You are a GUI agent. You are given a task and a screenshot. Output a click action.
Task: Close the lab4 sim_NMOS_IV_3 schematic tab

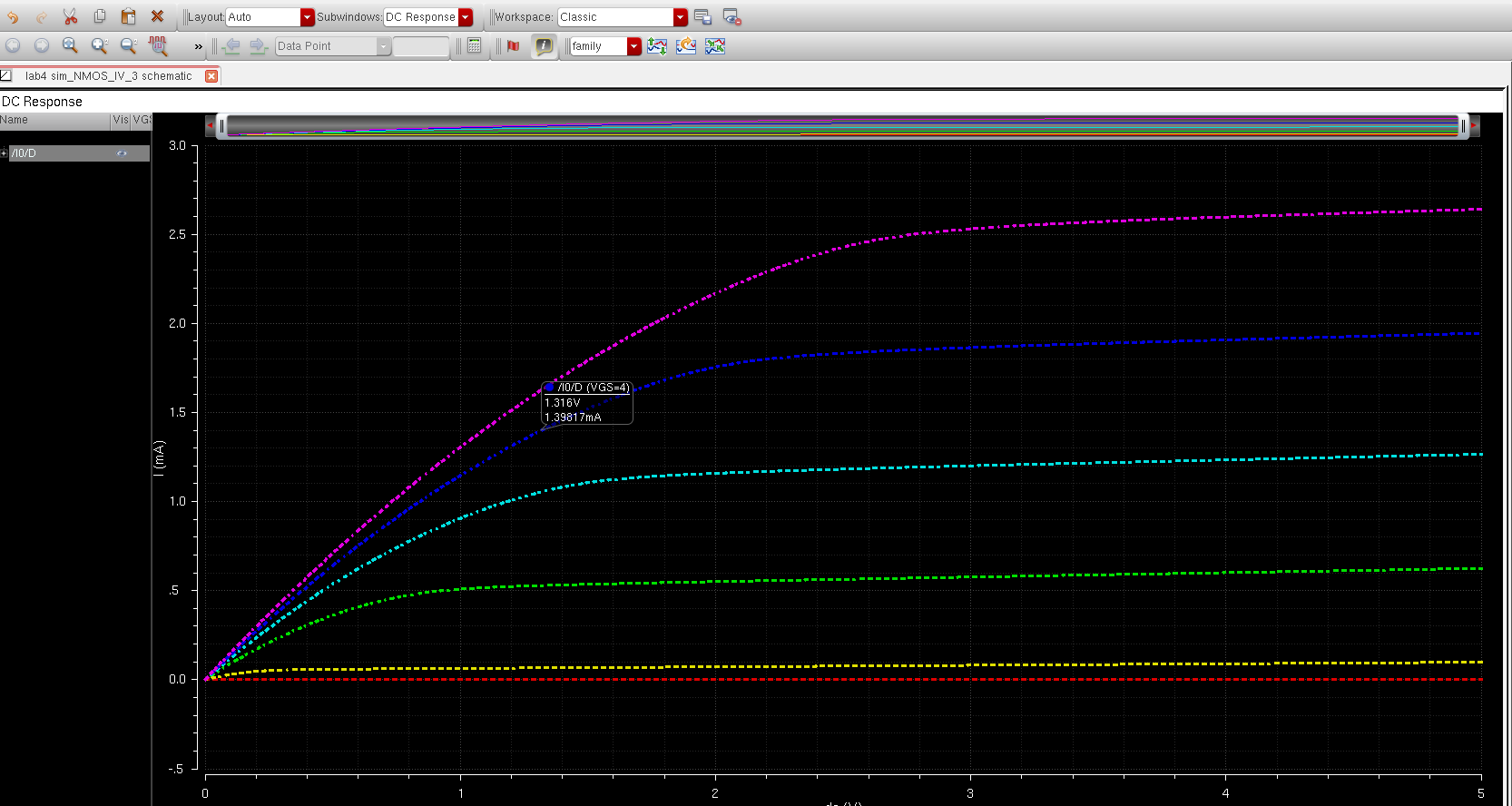pyautogui.click(x=211, y=76)
